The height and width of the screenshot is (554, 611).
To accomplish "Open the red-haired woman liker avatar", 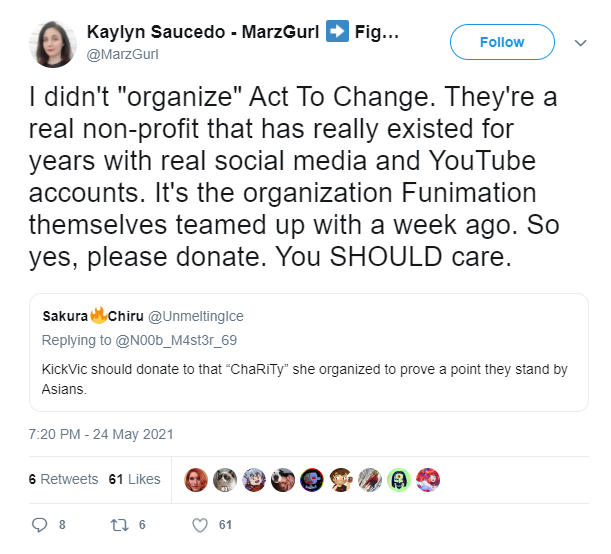I will coord(196,480).
